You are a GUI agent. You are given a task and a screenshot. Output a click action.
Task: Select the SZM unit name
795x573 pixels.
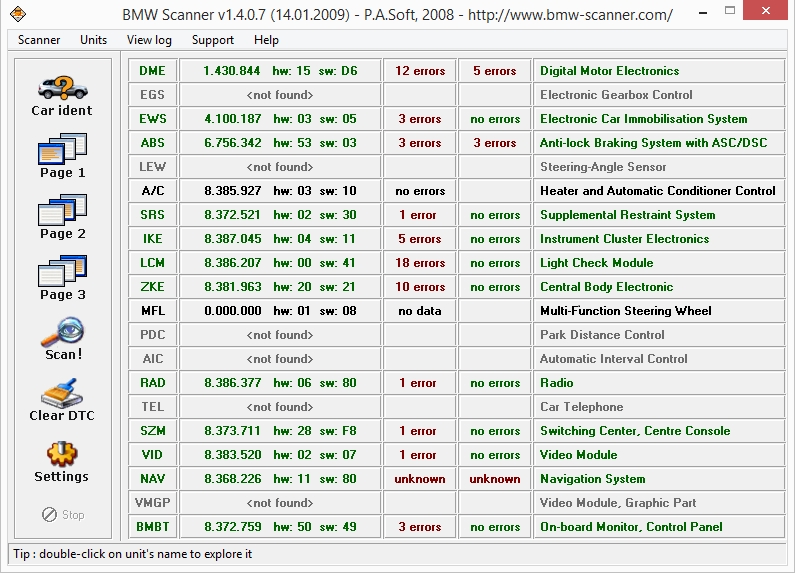click(153, 431)
